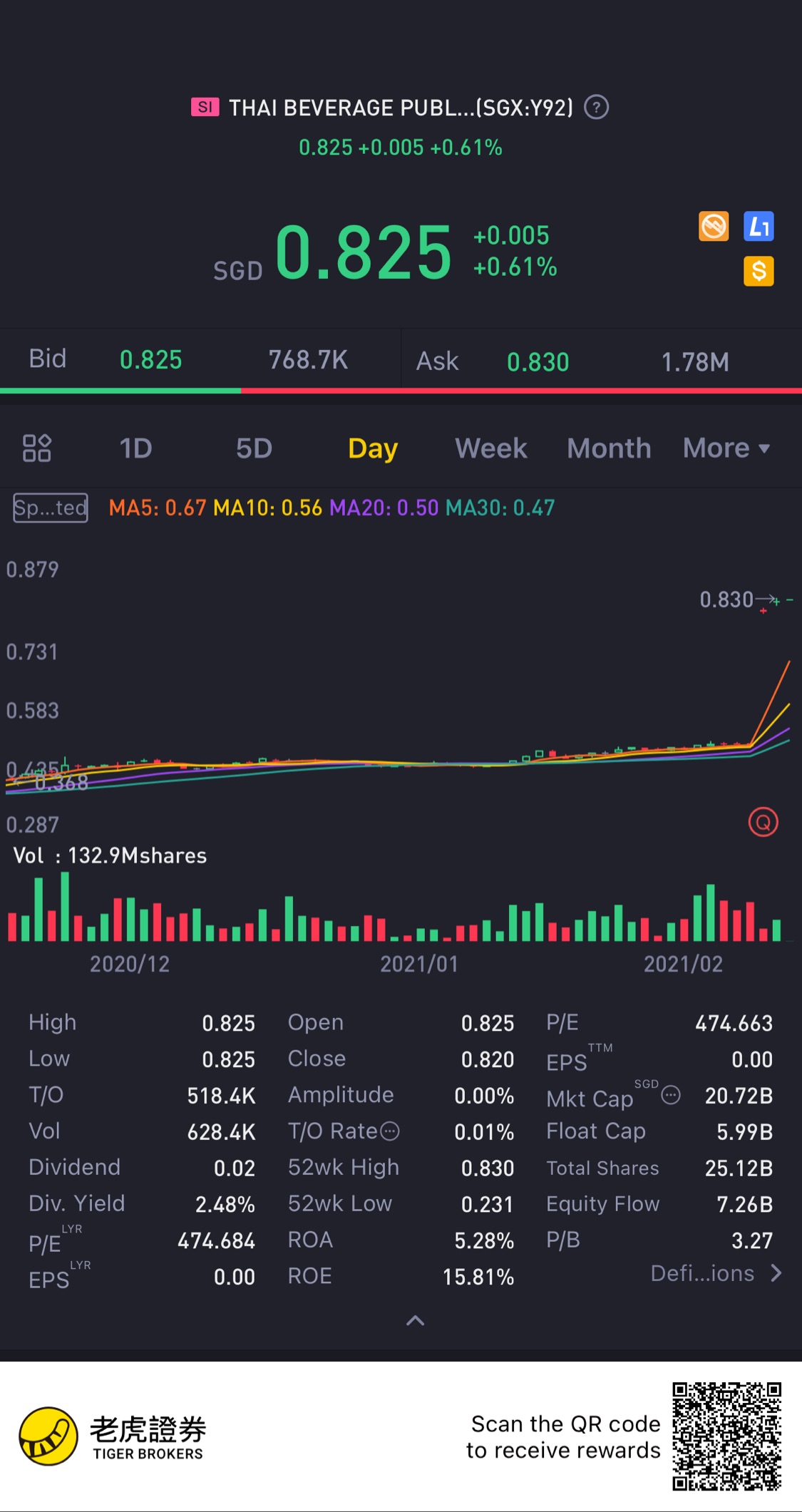
Task: Tap the help question mark icon beside the stock name
Action: click(596, 108)
